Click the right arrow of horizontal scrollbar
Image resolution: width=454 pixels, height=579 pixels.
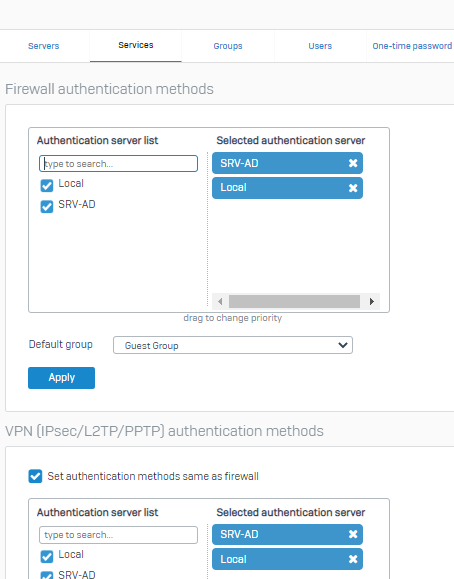(372, 301)
